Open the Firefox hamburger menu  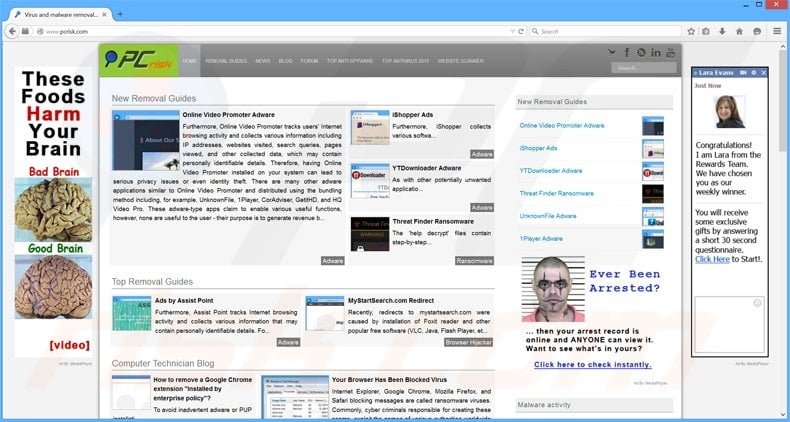tap(777, 31)
